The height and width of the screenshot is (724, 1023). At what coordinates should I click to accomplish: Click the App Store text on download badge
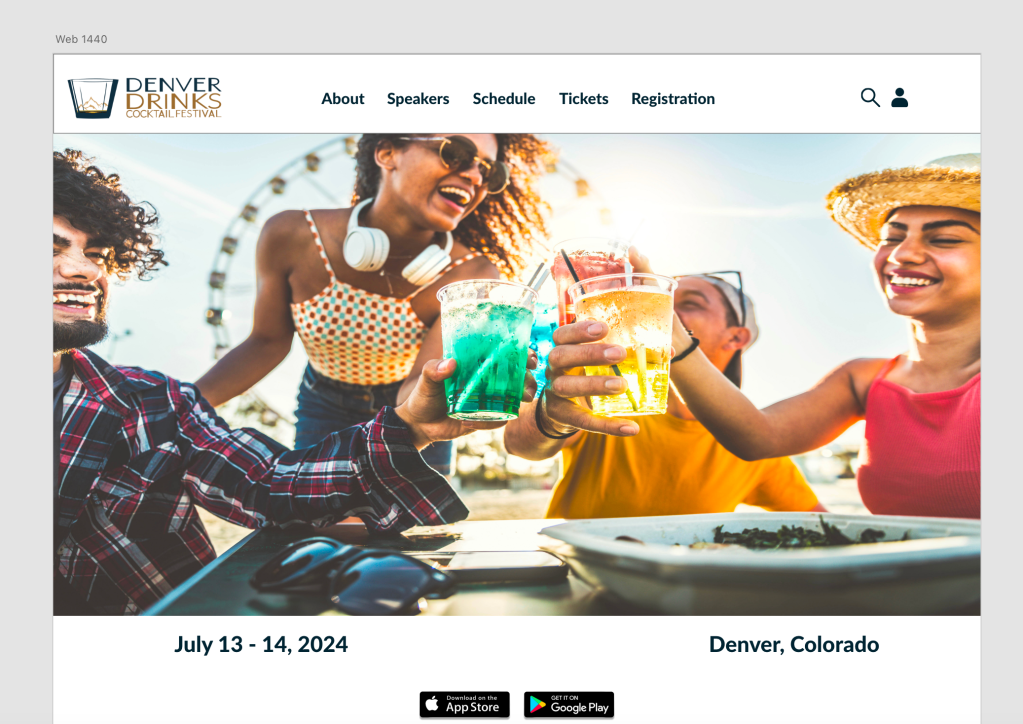pos(472,707)
